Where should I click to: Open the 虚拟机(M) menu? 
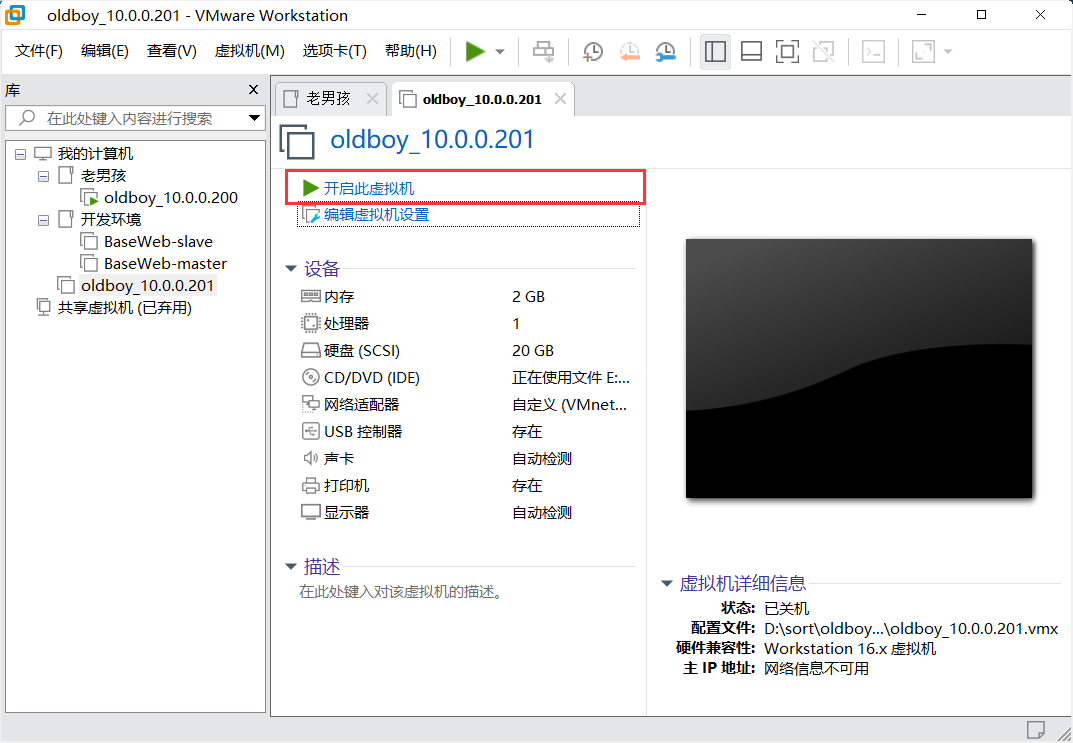249,51
